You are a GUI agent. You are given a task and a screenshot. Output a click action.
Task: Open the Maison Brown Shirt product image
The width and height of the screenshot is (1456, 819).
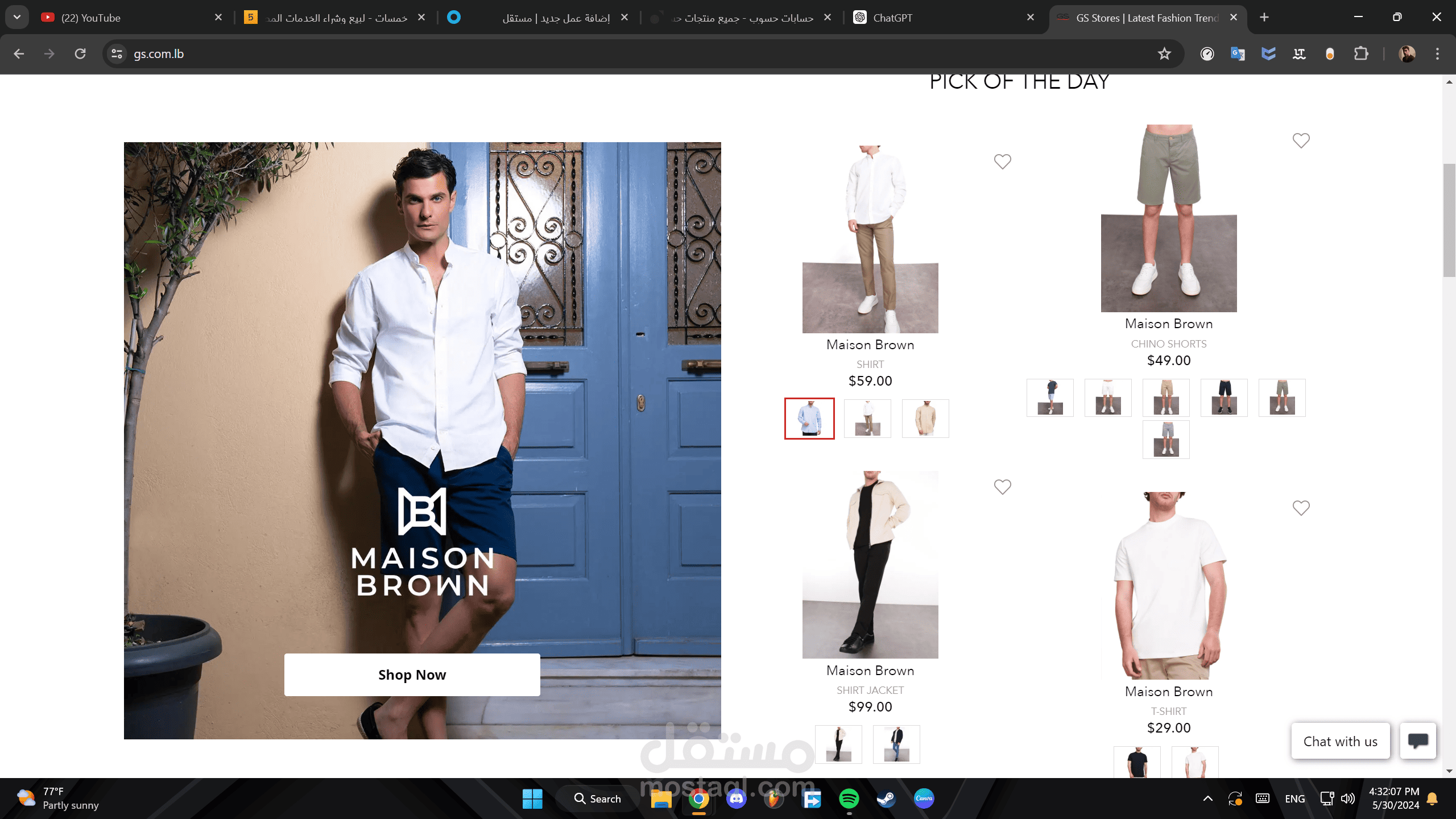point(870,239)
